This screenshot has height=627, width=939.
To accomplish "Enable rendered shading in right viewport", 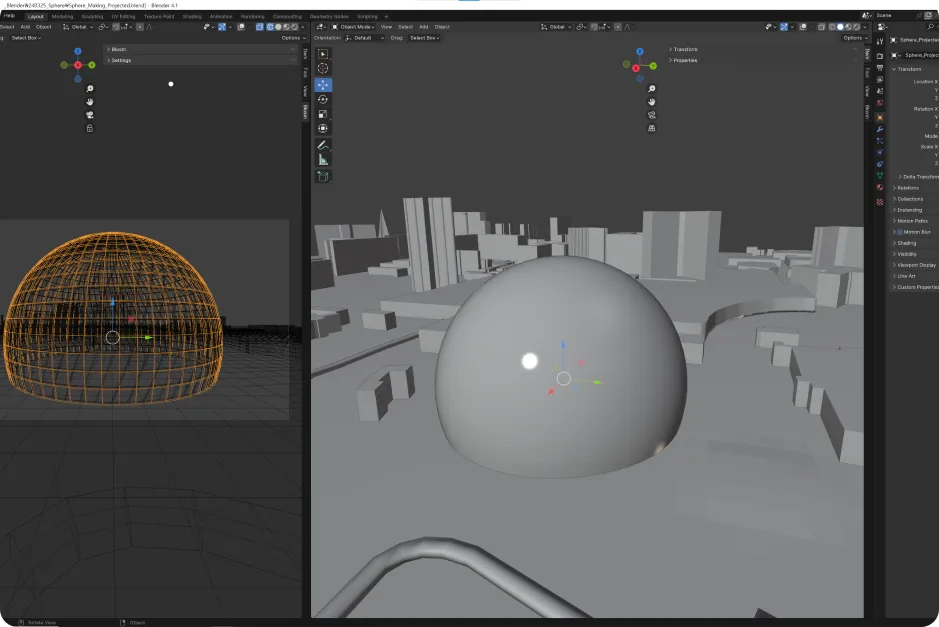I will click(857, 27).
